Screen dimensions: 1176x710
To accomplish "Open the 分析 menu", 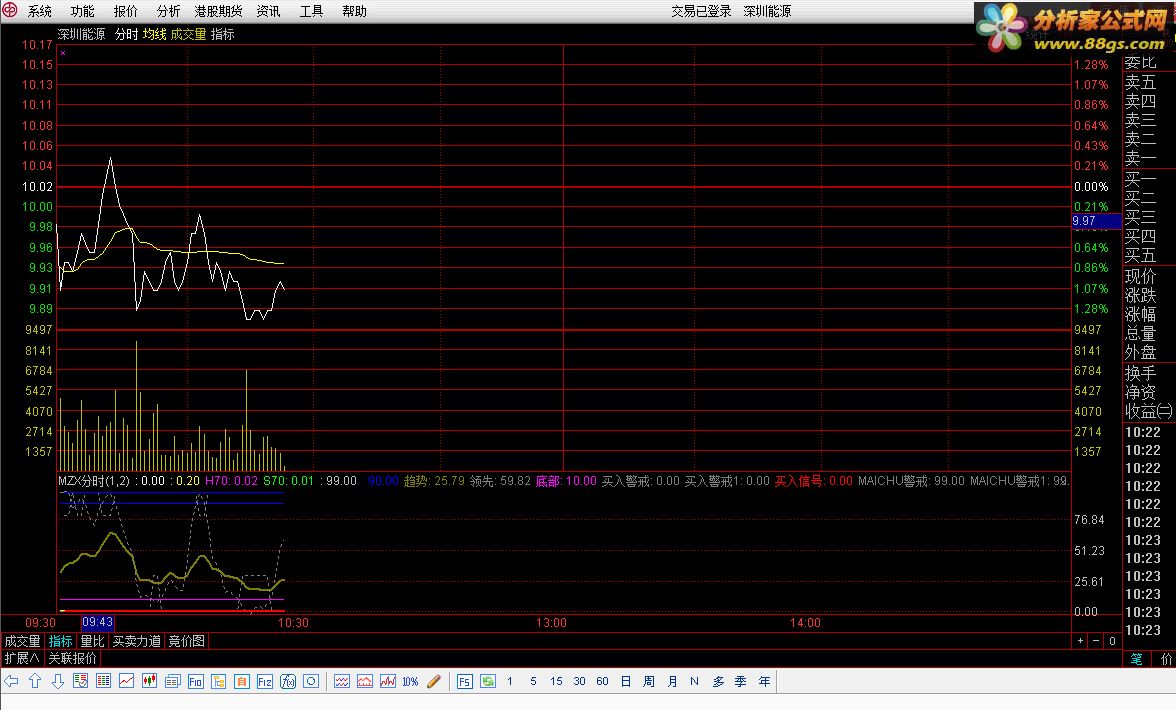I will (168, 10).
